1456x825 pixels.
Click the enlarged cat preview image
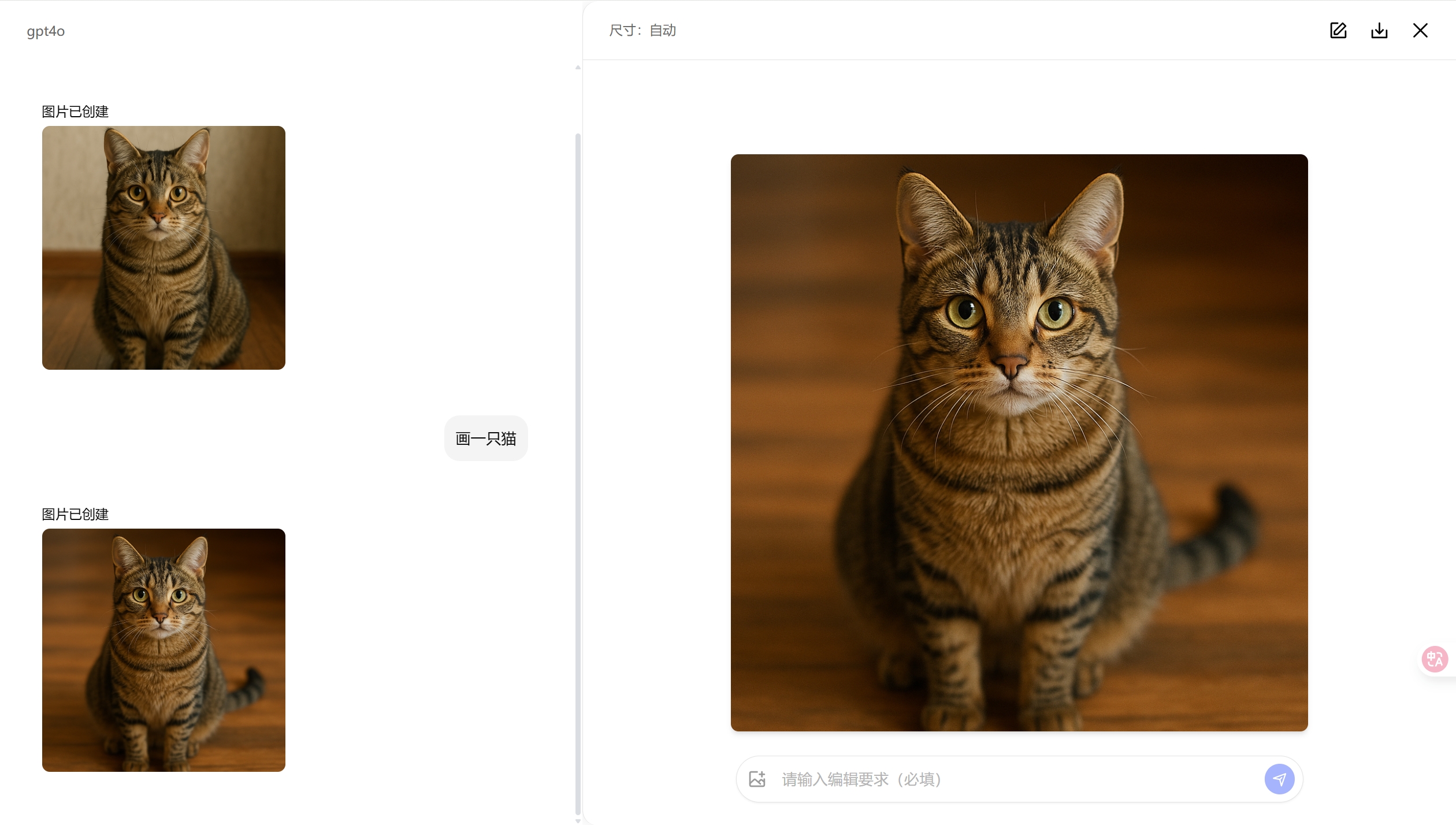[1019, 442]
